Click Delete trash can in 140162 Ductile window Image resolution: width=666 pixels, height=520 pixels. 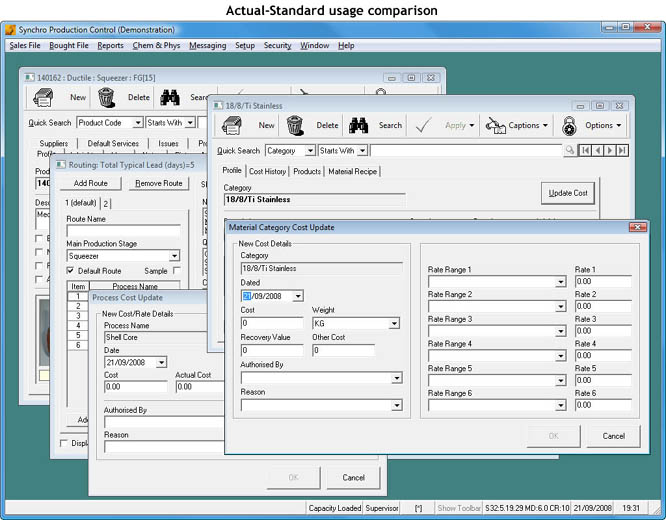[x=106, y=97]
